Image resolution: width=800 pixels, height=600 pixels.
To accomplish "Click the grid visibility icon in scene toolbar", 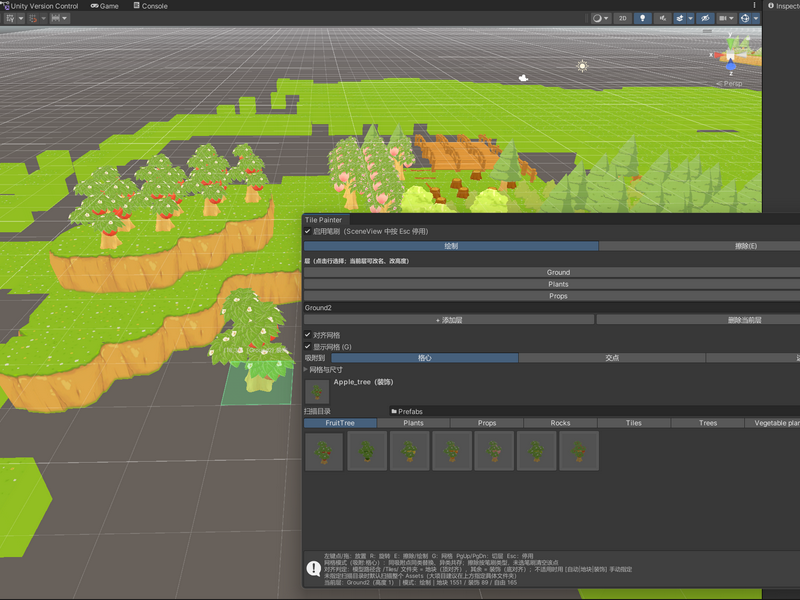I will 10,18.
